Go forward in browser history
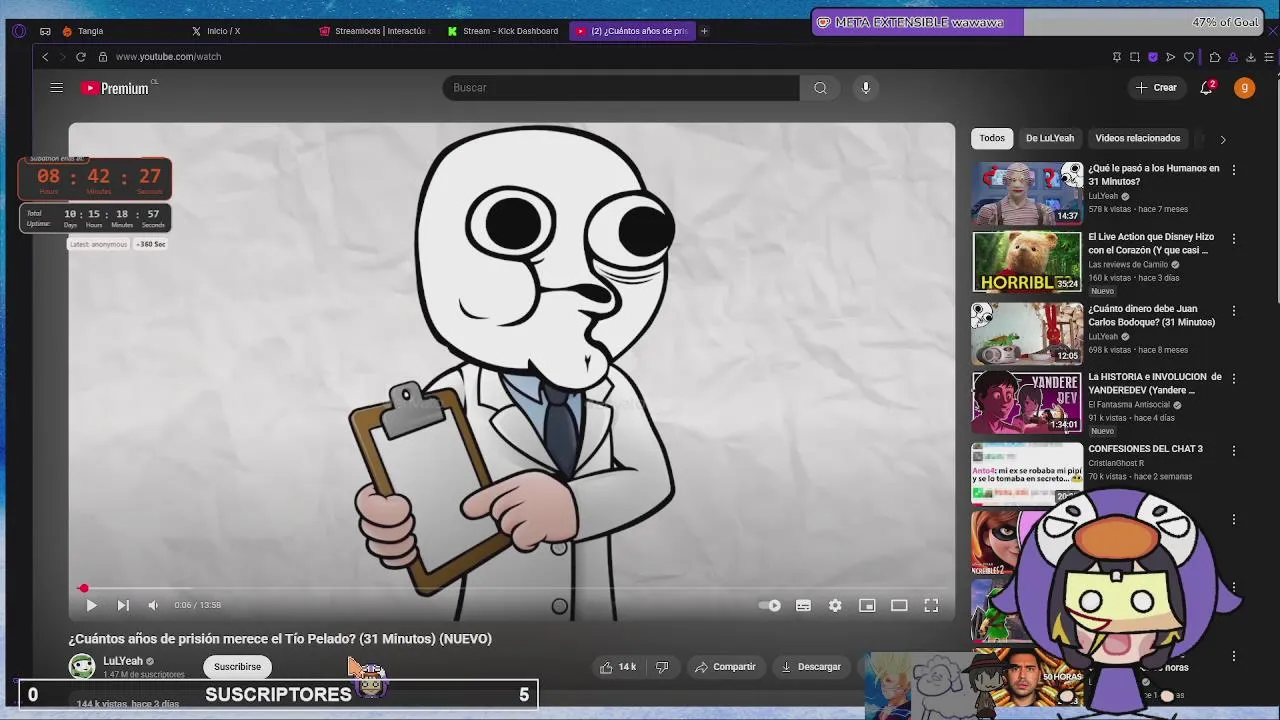1280x720 pixels. (62, 57)
